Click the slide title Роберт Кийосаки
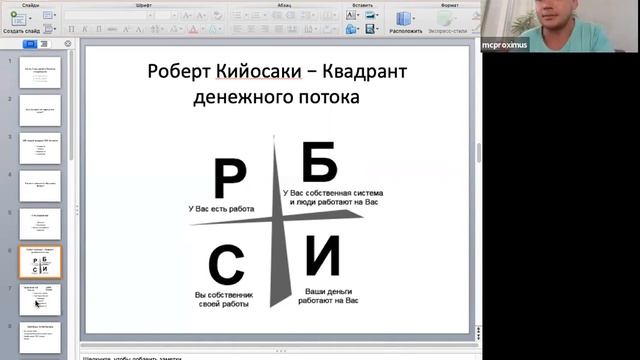This screenshot has width=640, height=360. tap(277, 84)
